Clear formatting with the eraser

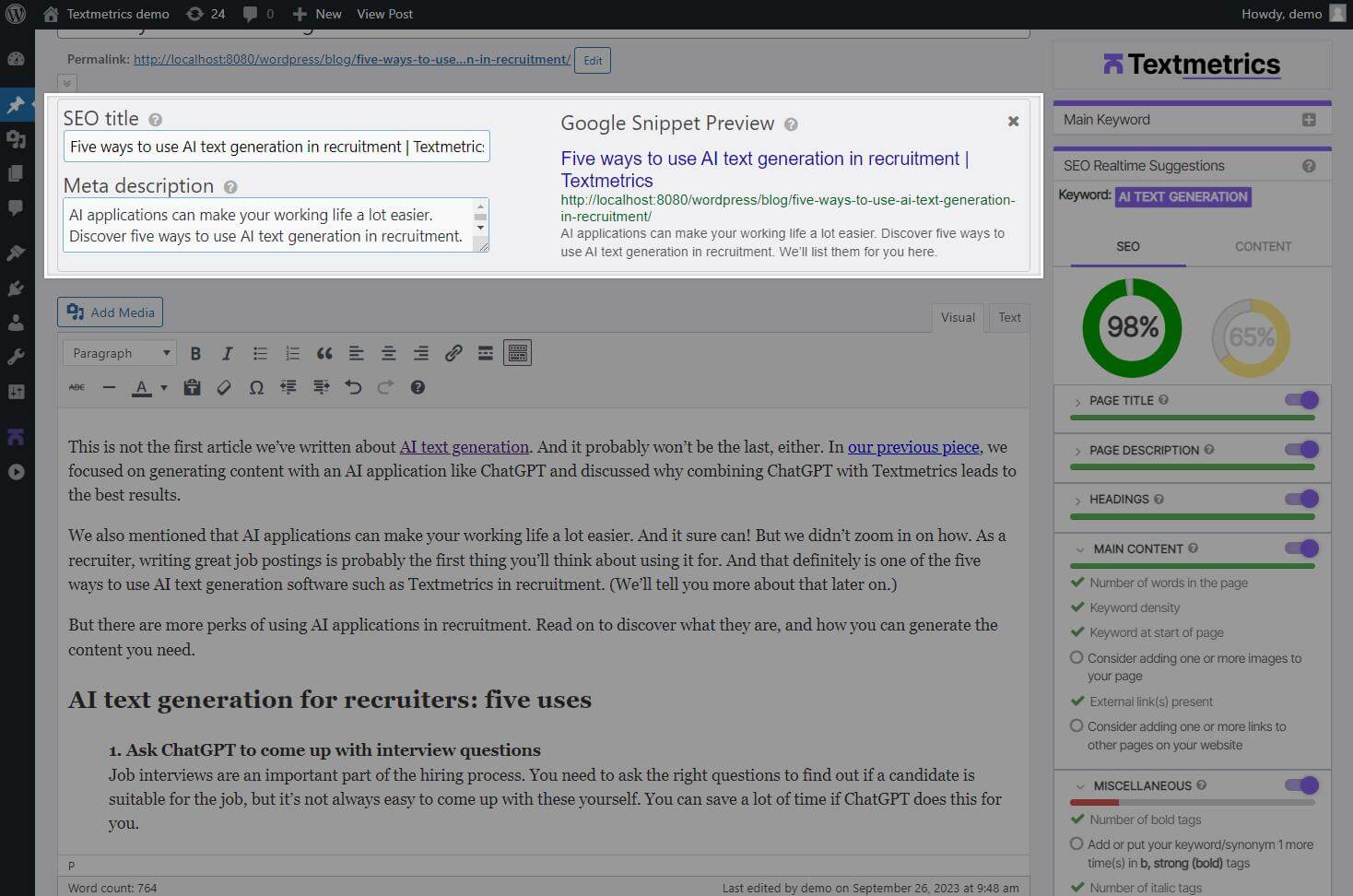click(x=224, y=387)
